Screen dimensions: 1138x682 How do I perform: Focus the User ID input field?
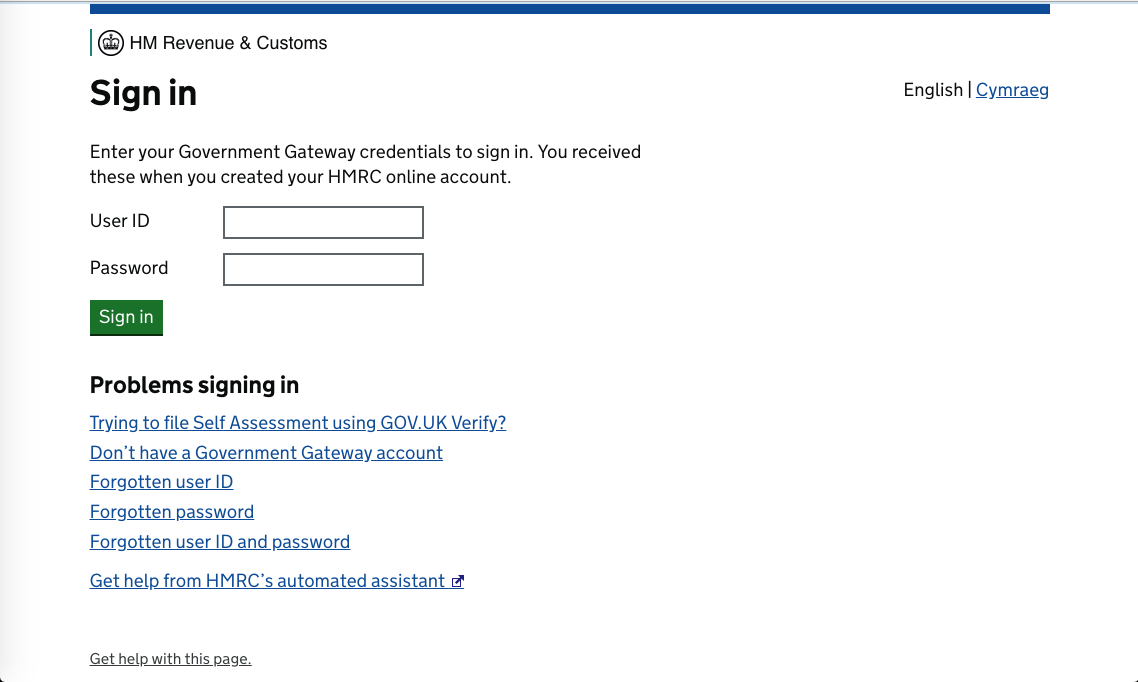[x=322, y=222]
